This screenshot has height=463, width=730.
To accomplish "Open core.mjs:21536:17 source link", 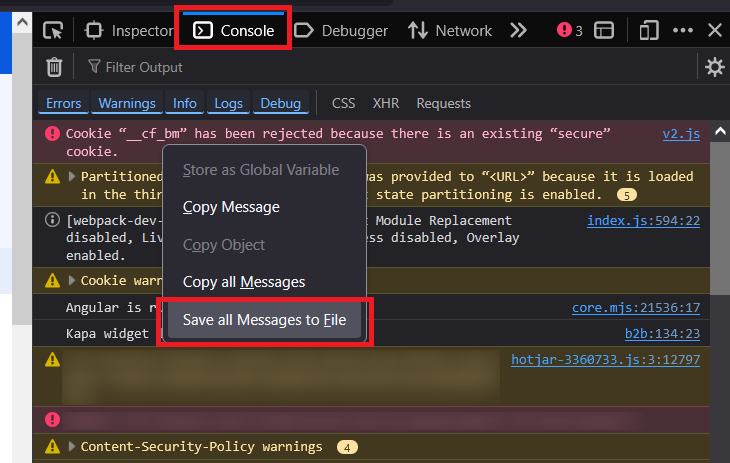I will click(x=636, y=307).
